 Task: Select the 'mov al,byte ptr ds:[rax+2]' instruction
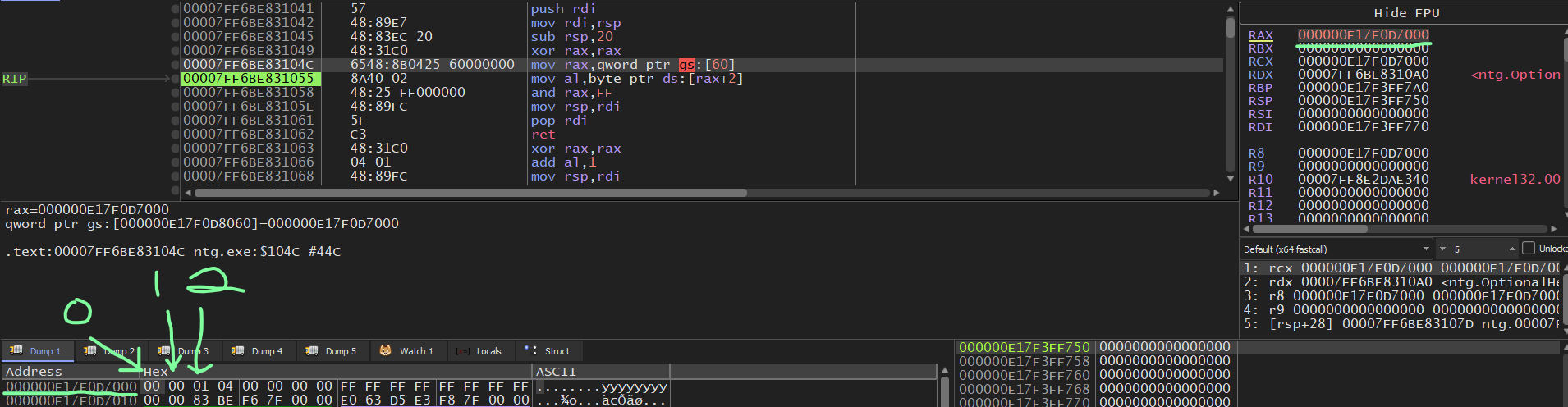[637, 79]
